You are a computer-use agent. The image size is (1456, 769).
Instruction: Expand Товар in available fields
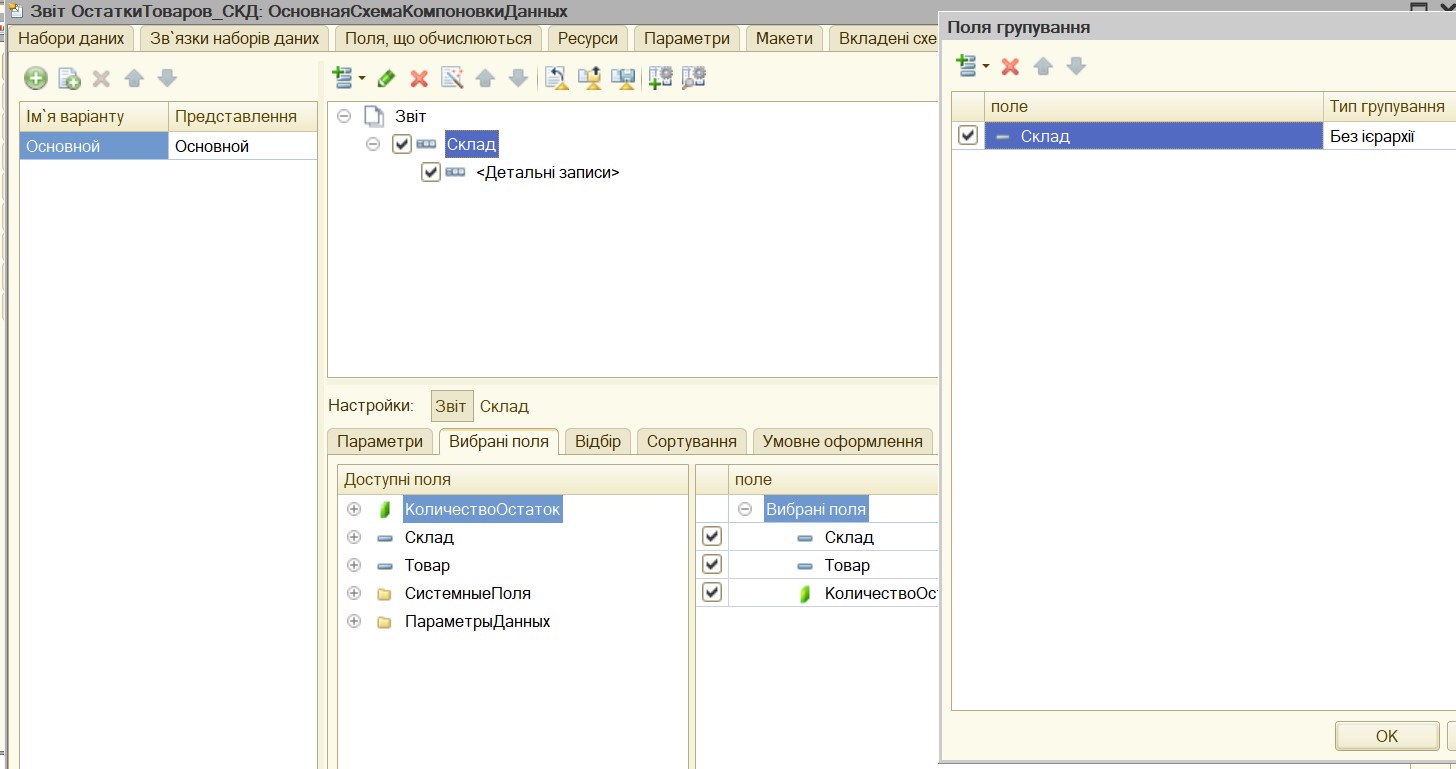tap(354, 566)
